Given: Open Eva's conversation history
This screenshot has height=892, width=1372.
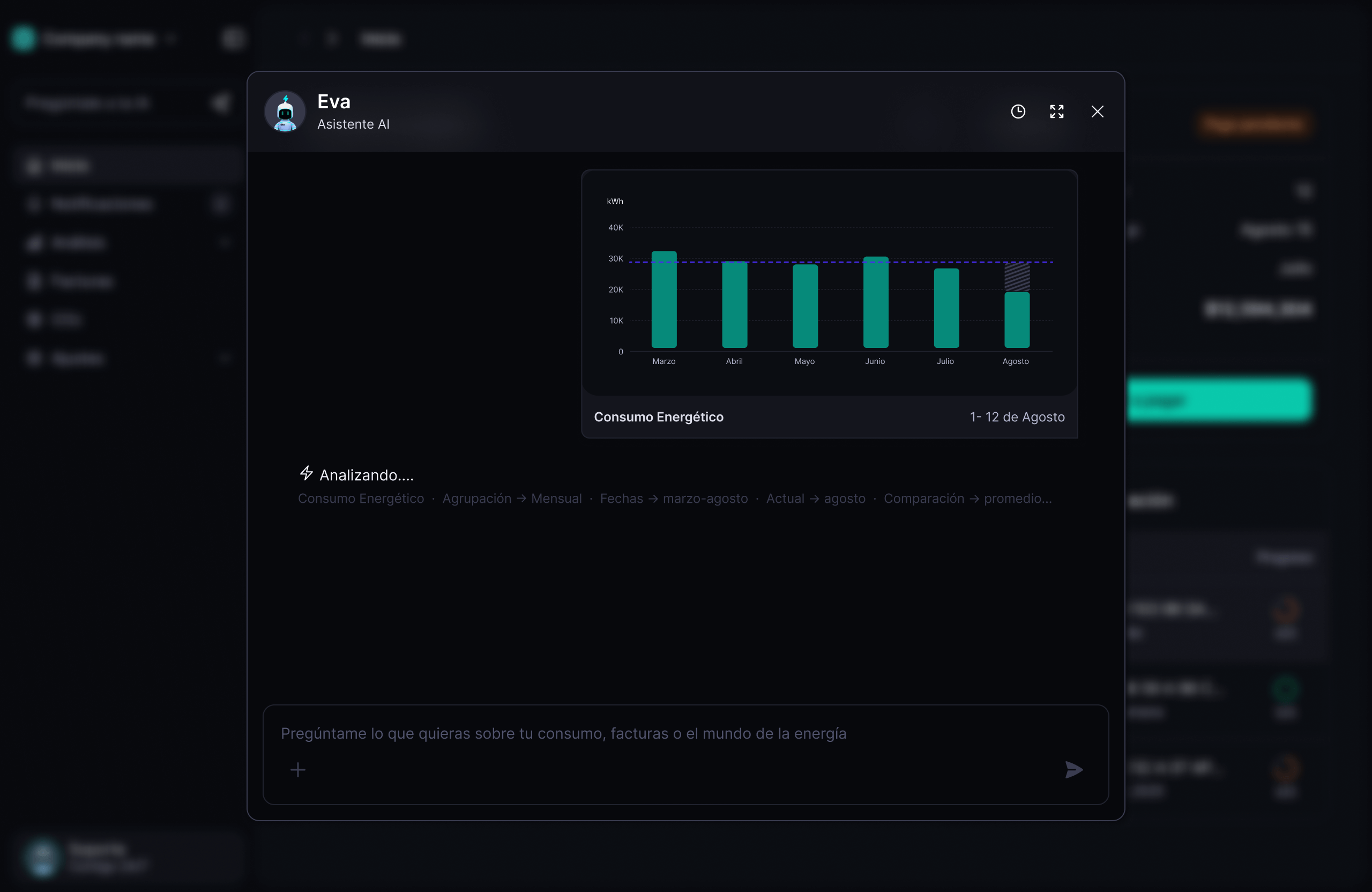Looking at the screenshot, I should click(1017, 111).
